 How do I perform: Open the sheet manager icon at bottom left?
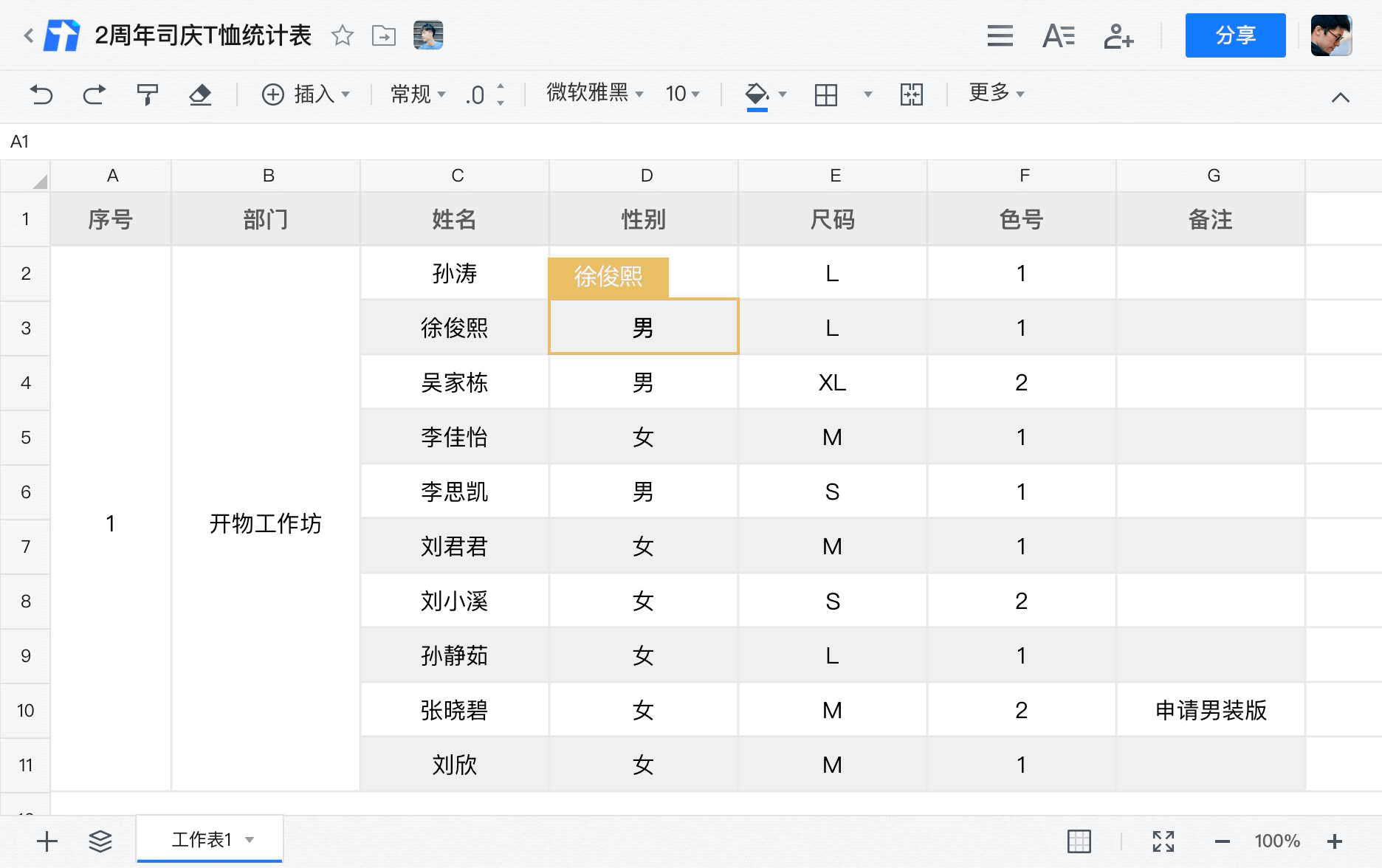pyautogui.click(x=101, y=840)
